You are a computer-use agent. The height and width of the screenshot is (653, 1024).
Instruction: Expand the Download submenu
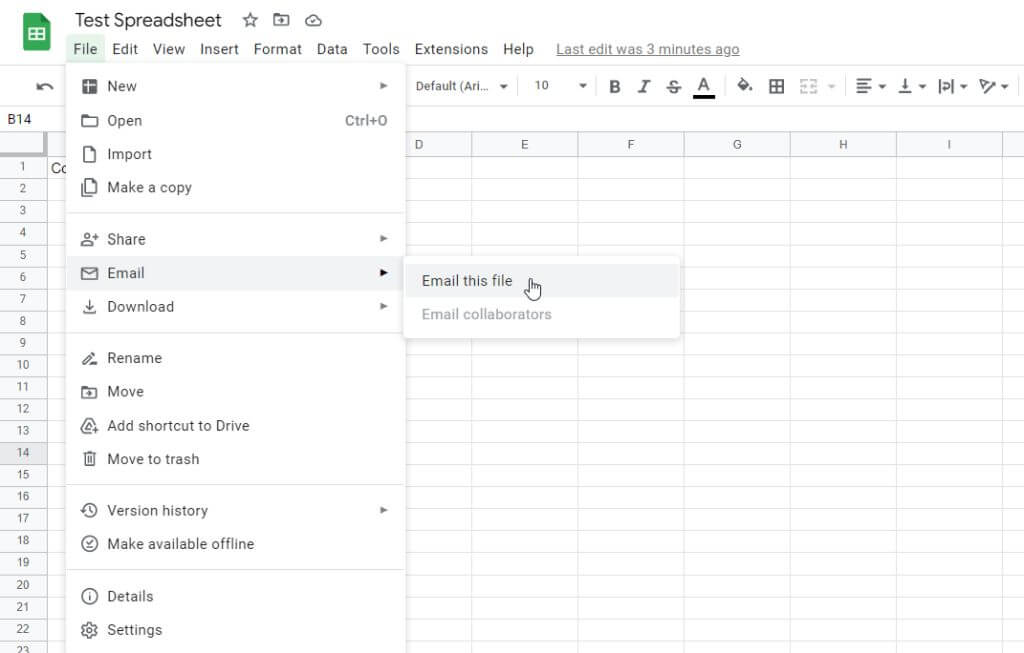click(x=235, y=306)
